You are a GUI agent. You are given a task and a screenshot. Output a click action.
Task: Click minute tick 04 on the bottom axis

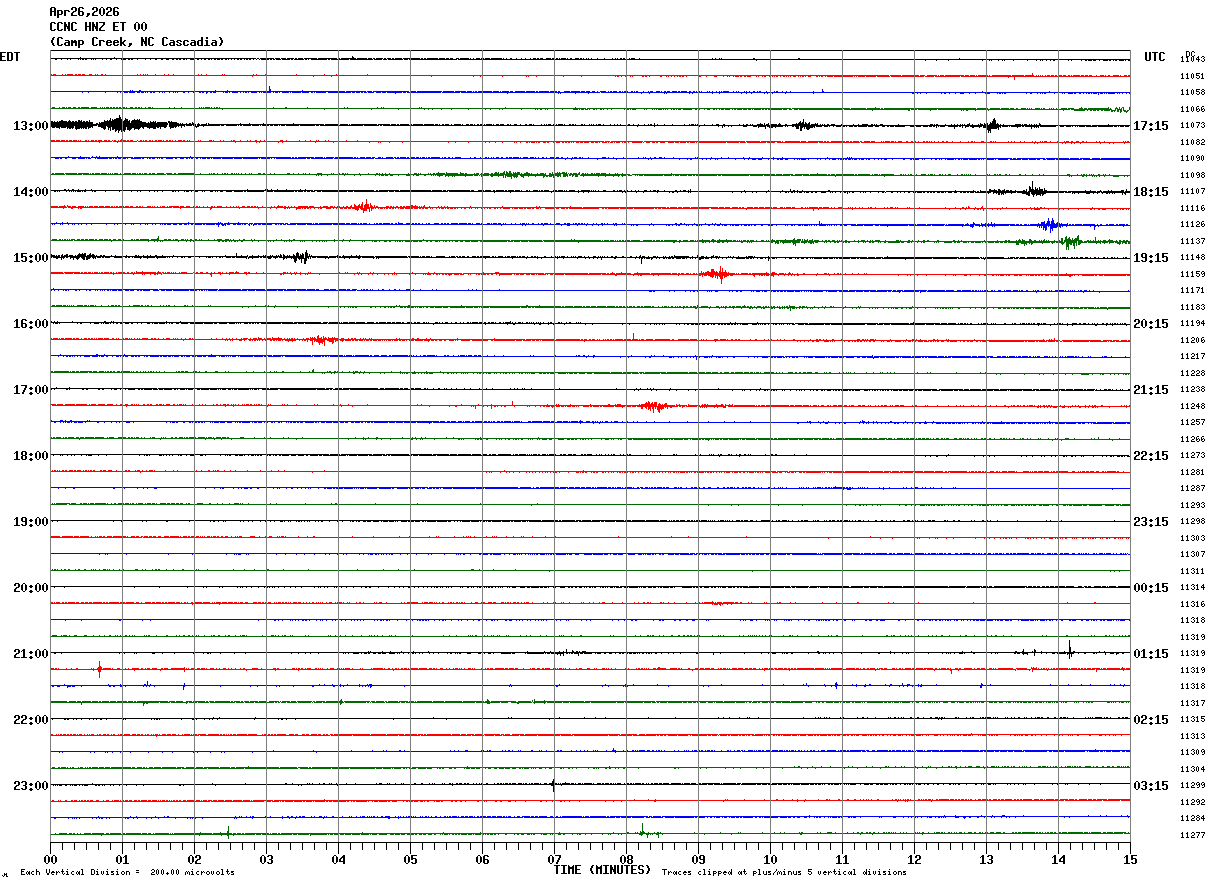tap(338, 859)
